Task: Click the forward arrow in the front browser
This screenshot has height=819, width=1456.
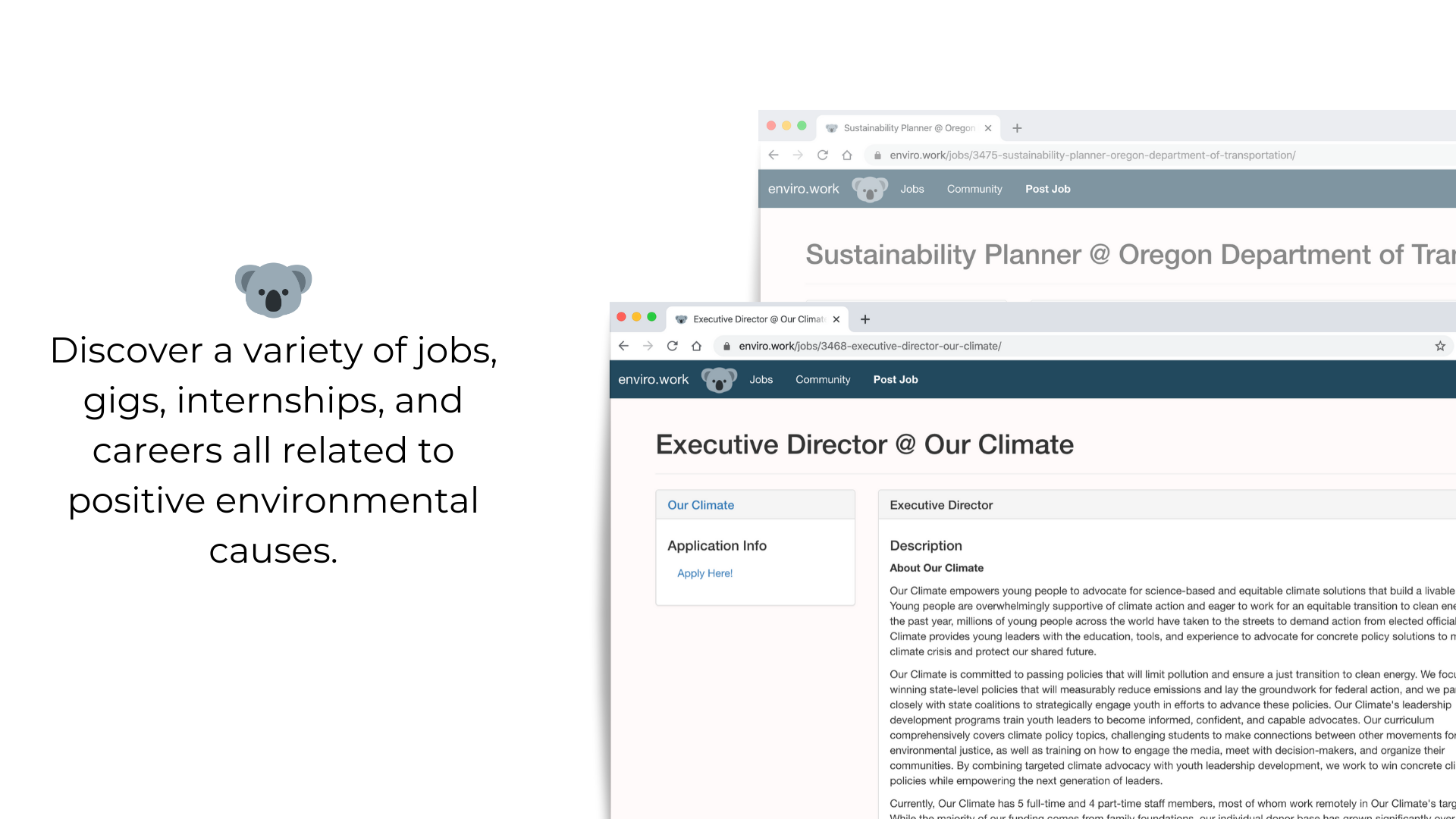Action: pos(648,346)
